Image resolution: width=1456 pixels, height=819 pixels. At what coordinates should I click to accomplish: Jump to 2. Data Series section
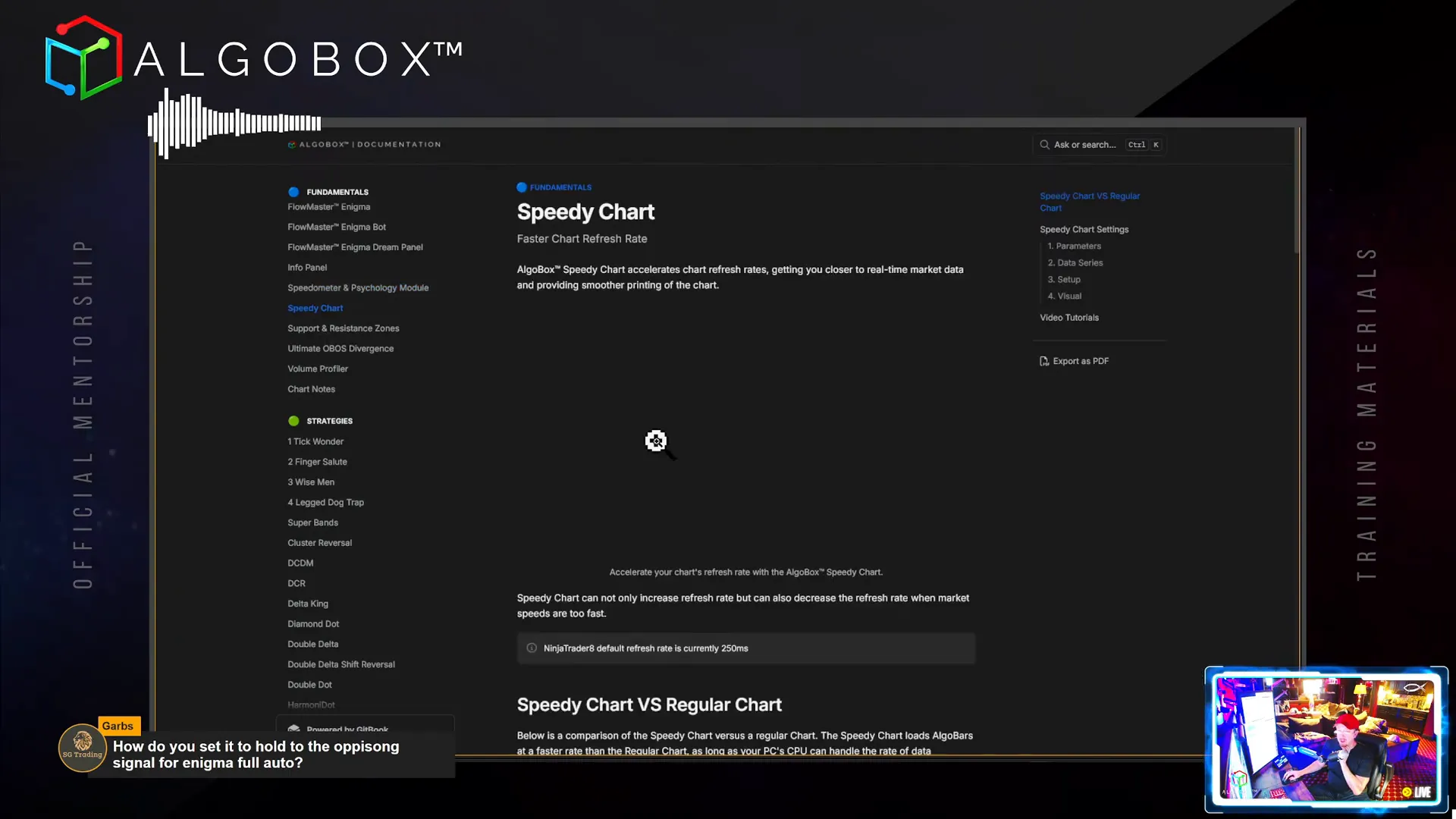coord(1075,263)
